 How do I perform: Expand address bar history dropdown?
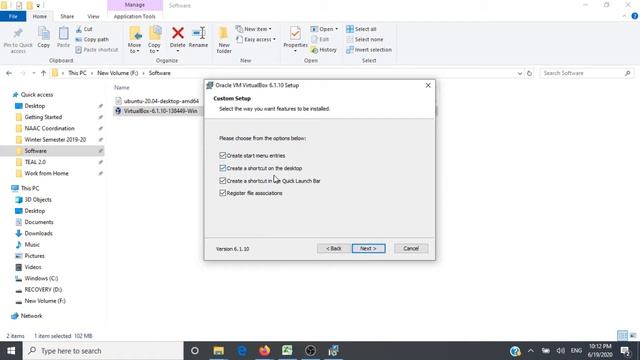(x=520, y=73)
